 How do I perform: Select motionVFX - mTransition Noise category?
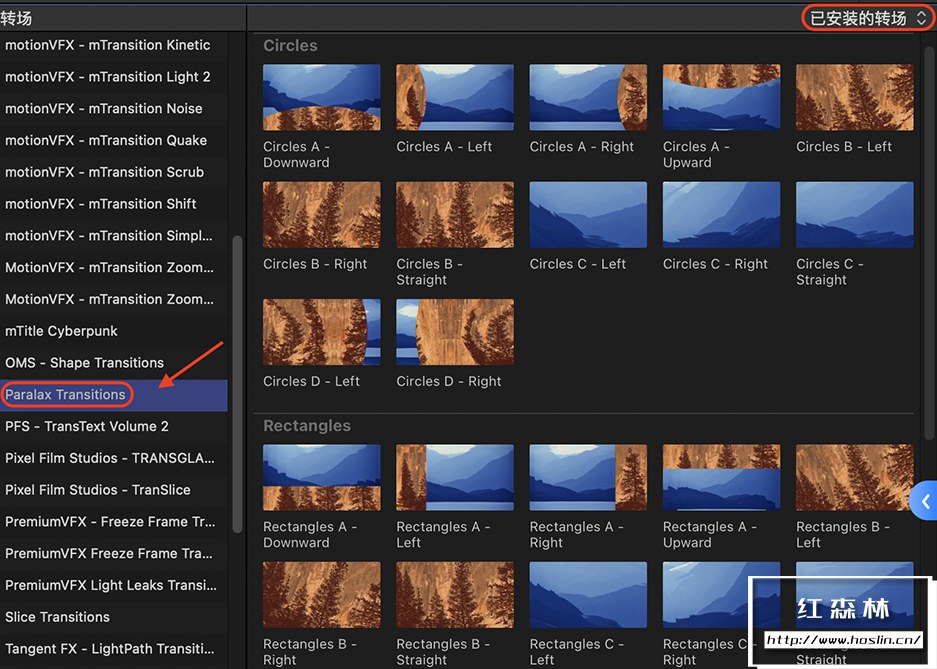(x=114, y=108)
